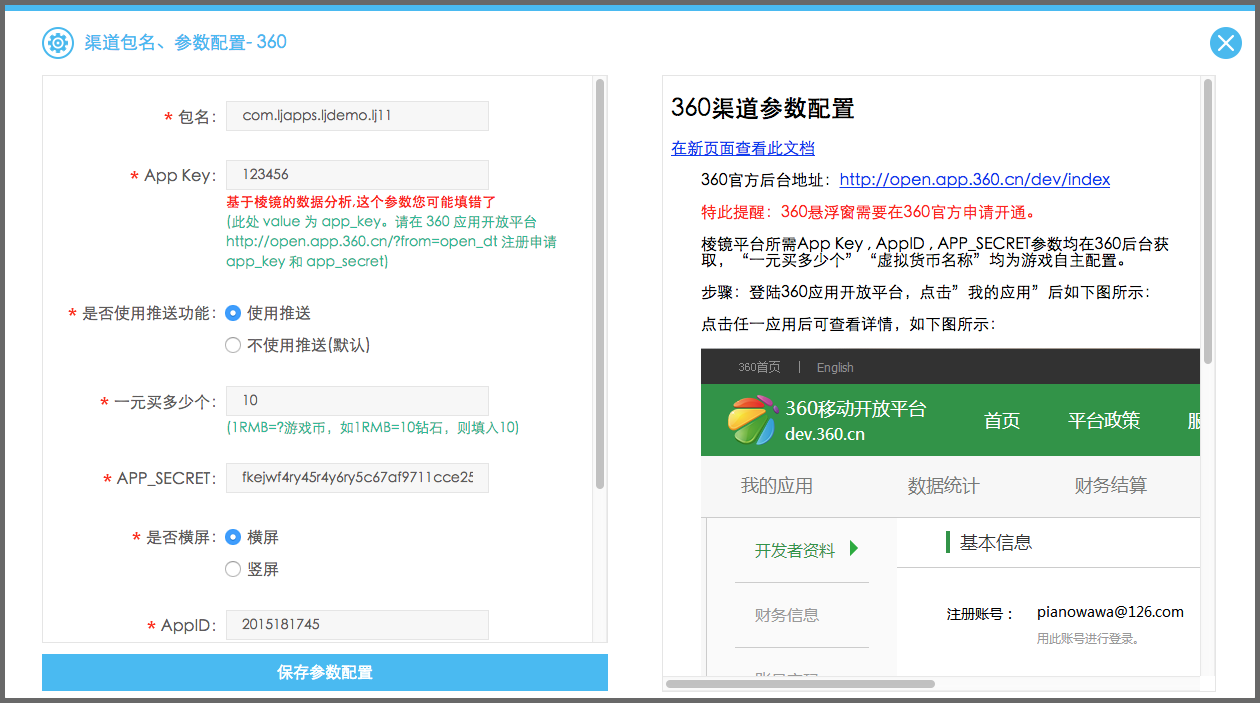Click the 1RMB=?游戏币 hint text
Image resolution: width=1260 pixels, height=703 pixels.
(372, 427)
